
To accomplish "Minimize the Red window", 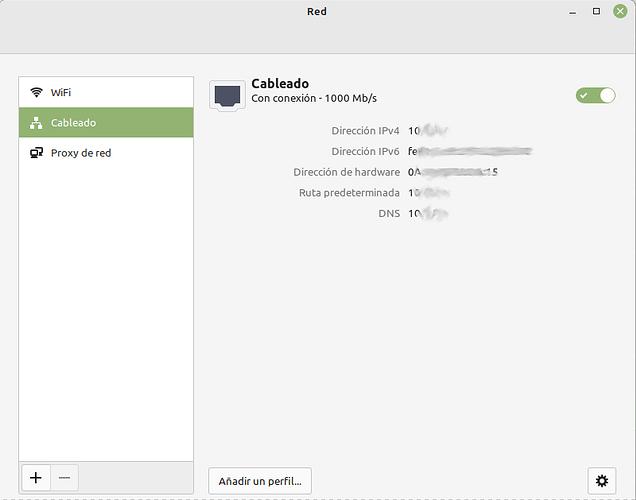I will pos(572,12).
